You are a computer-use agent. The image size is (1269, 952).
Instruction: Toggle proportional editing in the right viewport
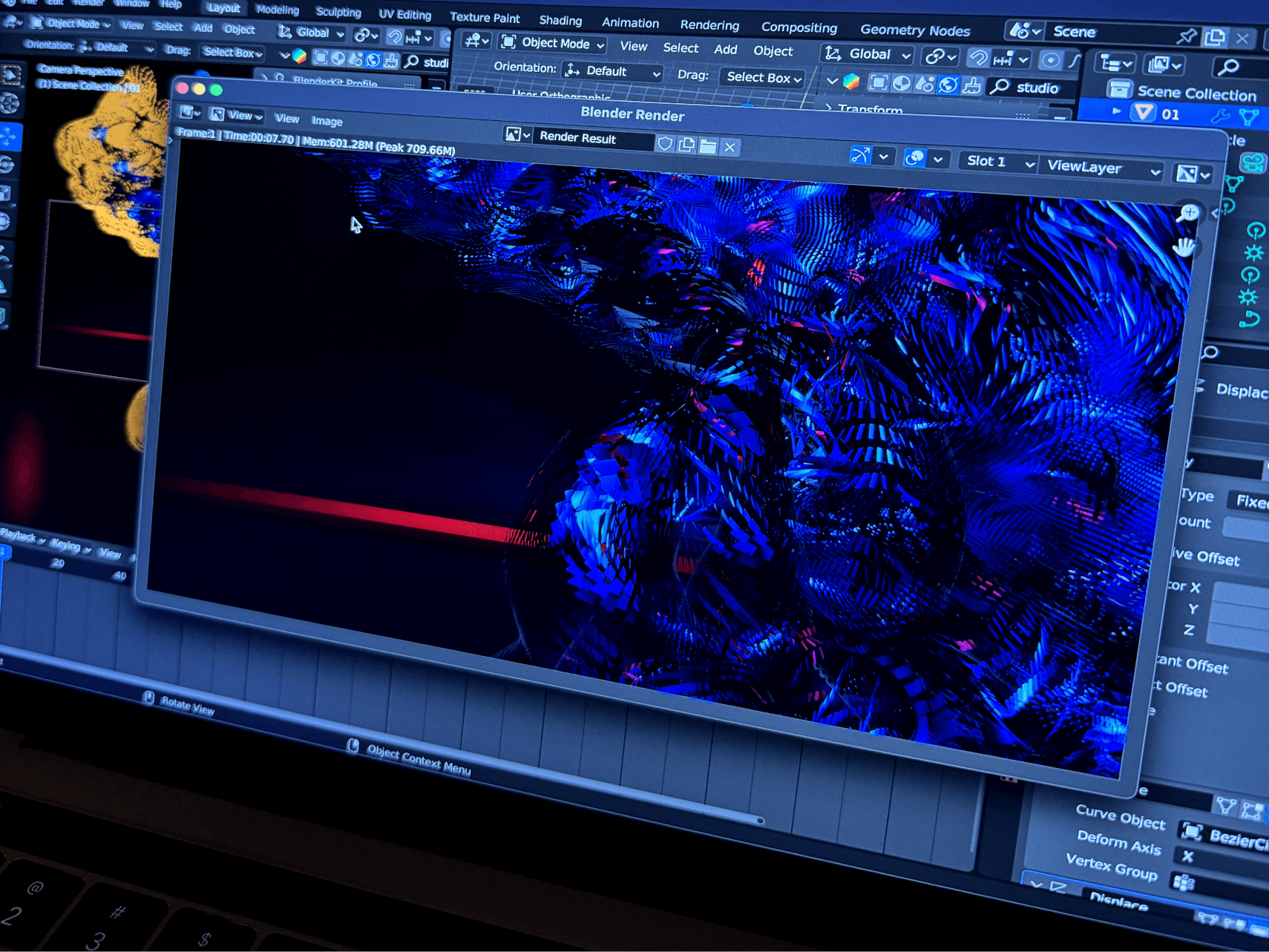1049,60
